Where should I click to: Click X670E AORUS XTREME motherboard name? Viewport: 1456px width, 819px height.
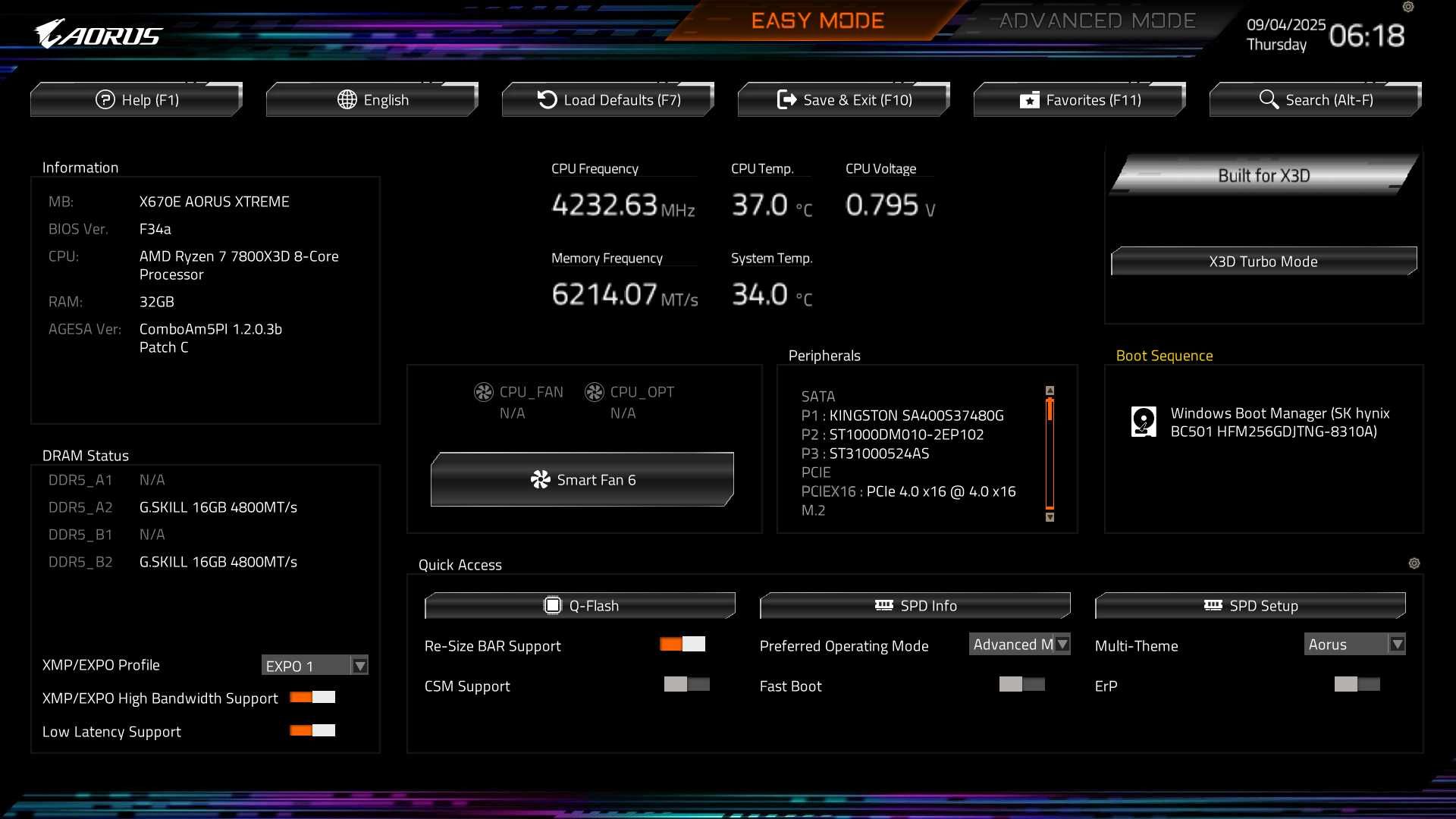tap(214, 202)
